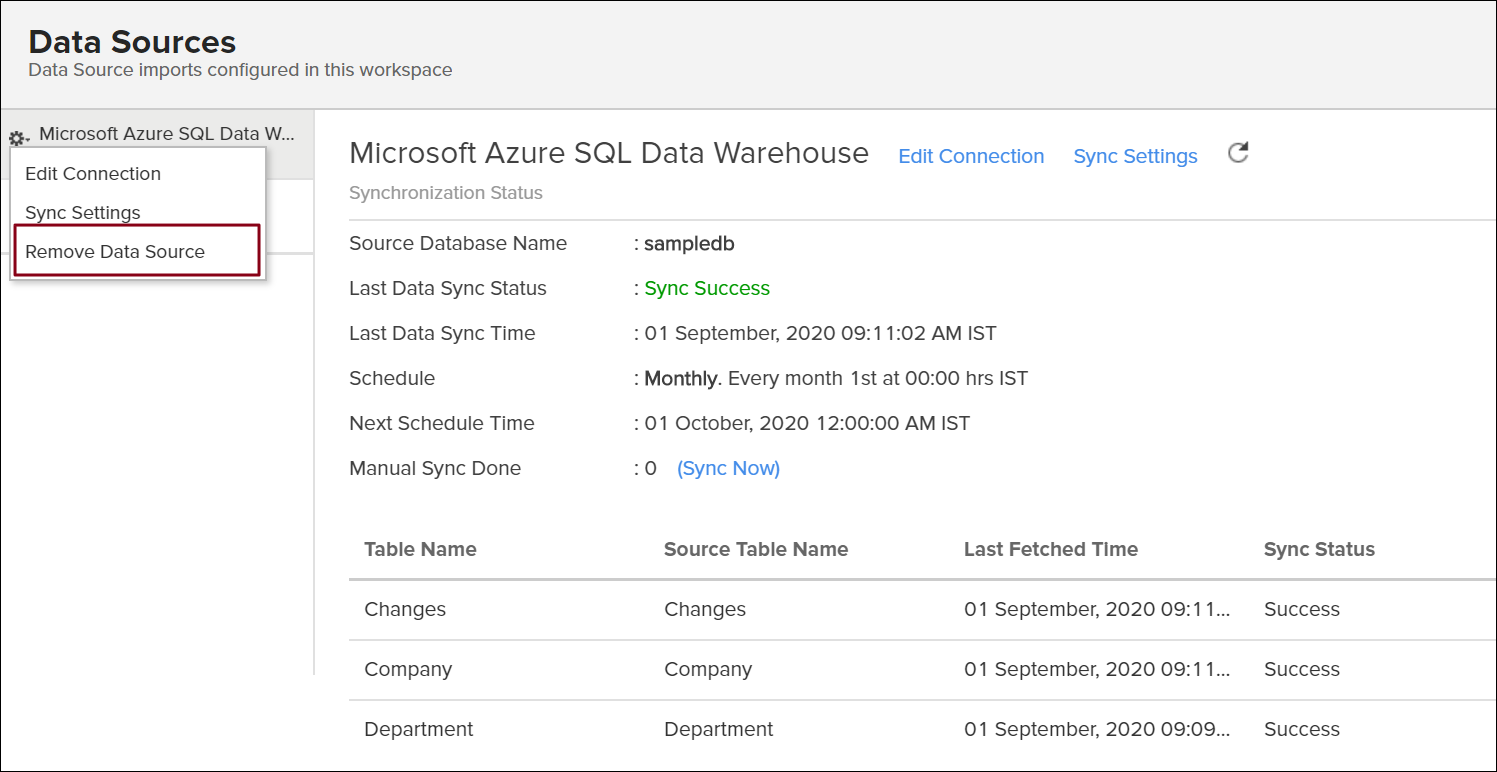1497x772 pixels.
Task: Select Microsoft Azure SQL Data Warehouse in sidebar
Action: [167, 134]
